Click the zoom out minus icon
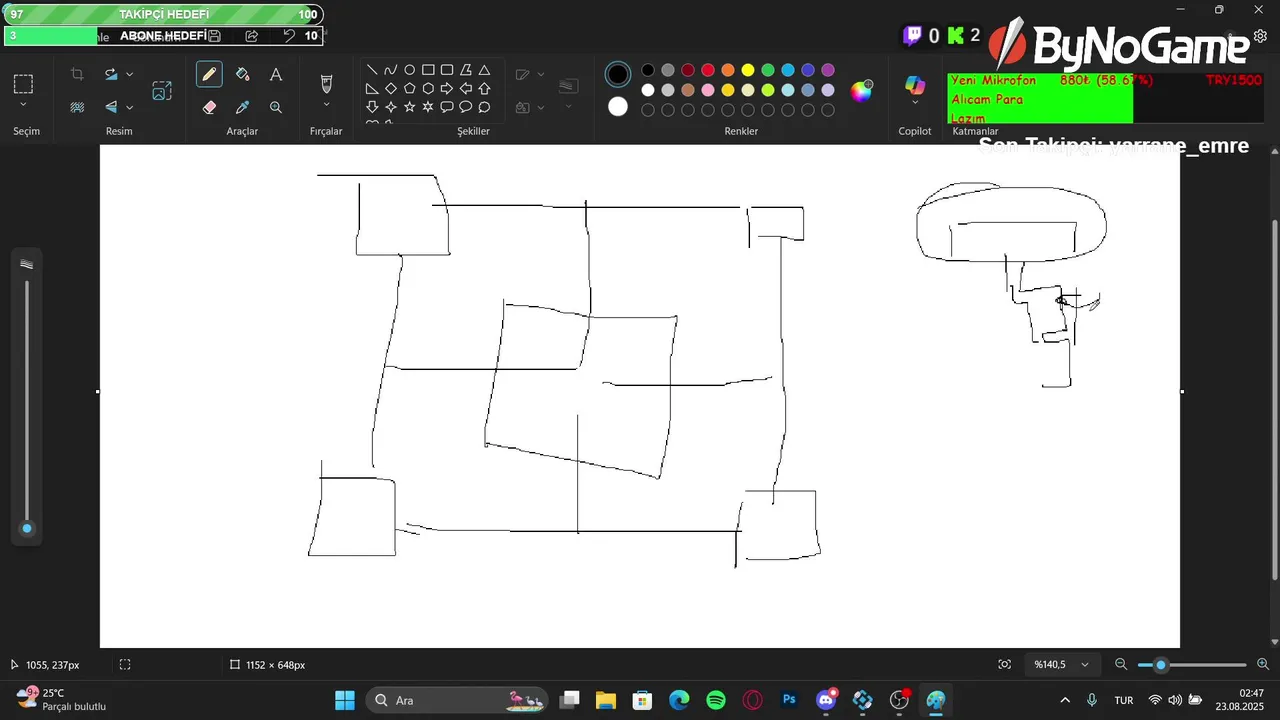This screenshot has width=1280, height=720. (x=1121, y=664)
